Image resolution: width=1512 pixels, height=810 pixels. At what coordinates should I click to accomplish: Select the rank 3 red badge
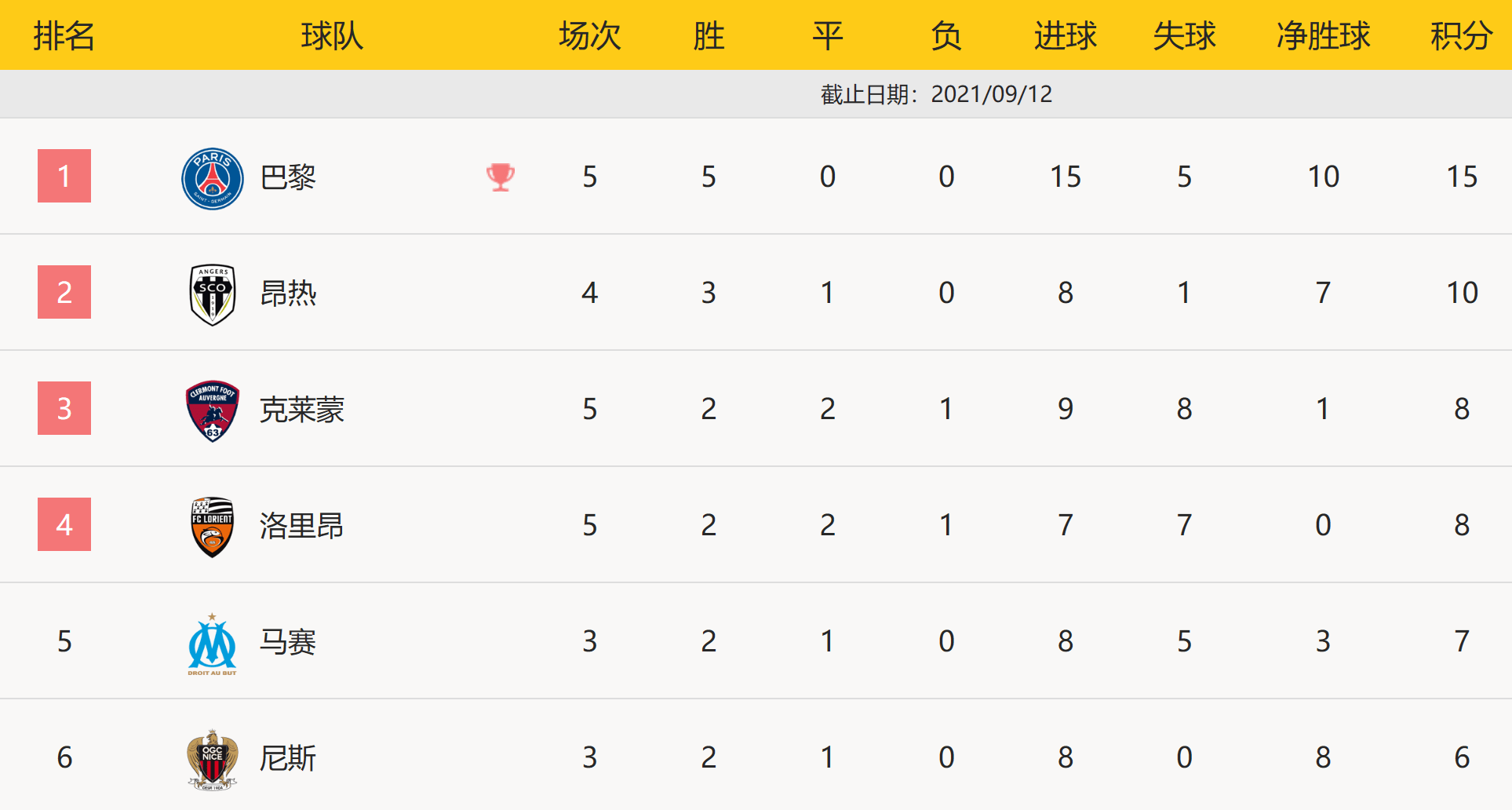point(64,408)
